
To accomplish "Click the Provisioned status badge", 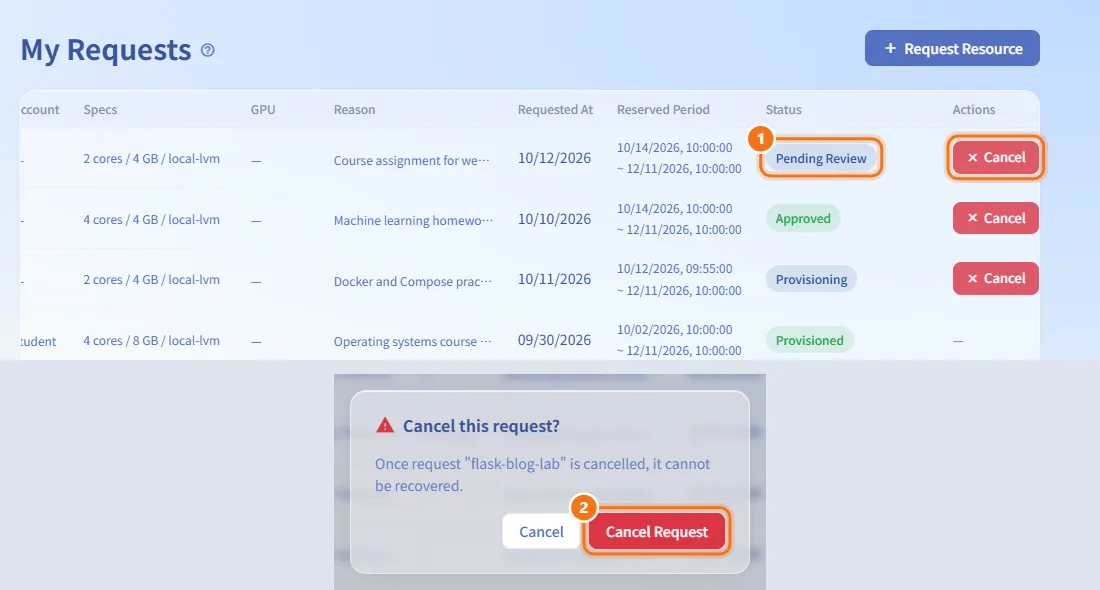I will [x=810, y=340].
